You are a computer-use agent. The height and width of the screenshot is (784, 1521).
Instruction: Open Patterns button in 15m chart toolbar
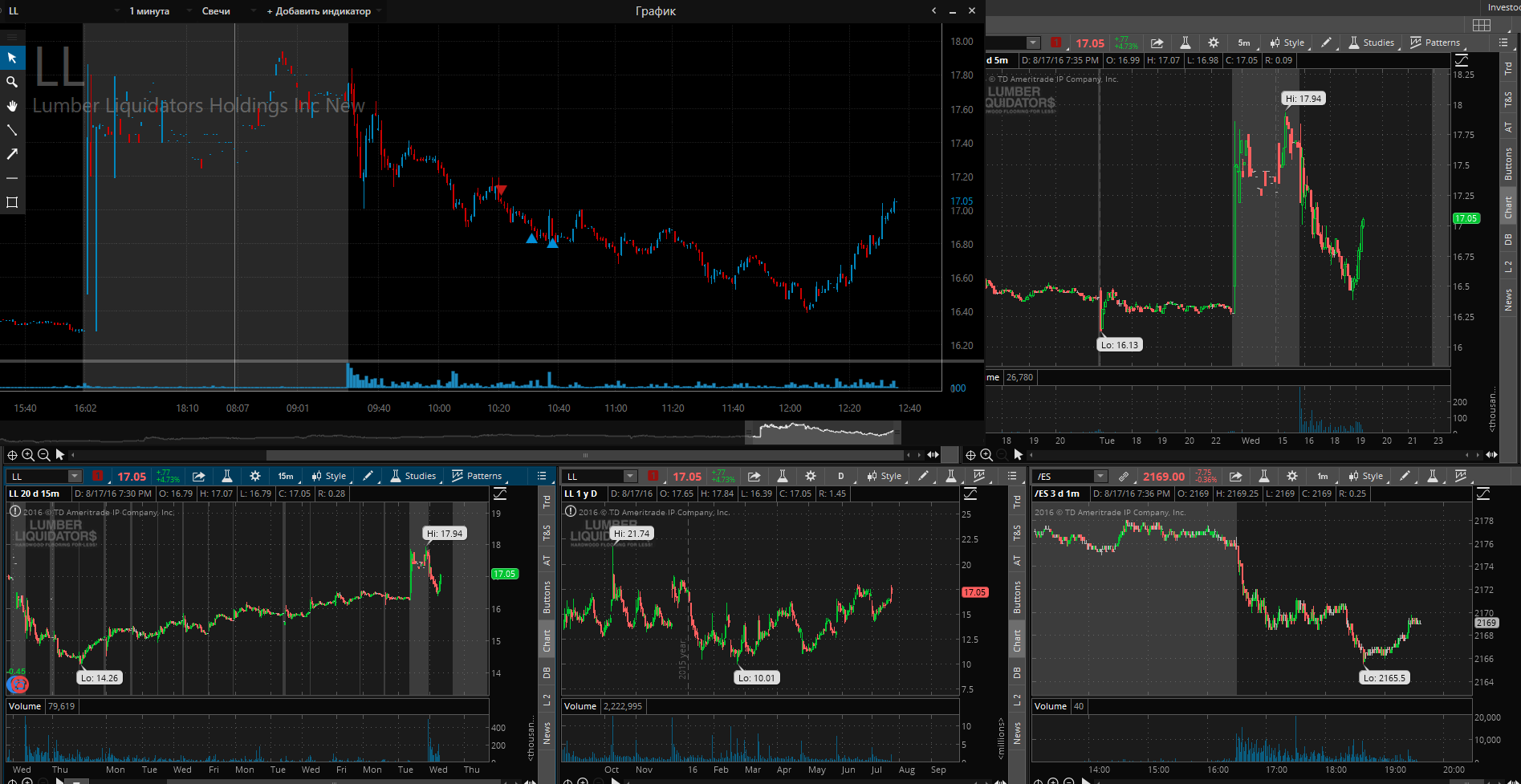point(477,476)
